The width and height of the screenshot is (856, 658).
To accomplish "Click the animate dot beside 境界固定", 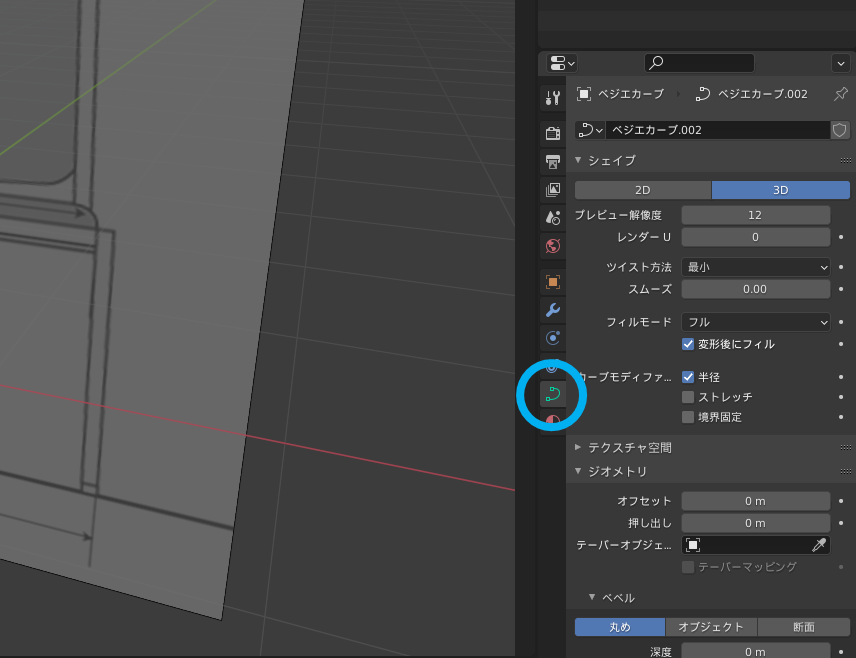I will point(841,417).
